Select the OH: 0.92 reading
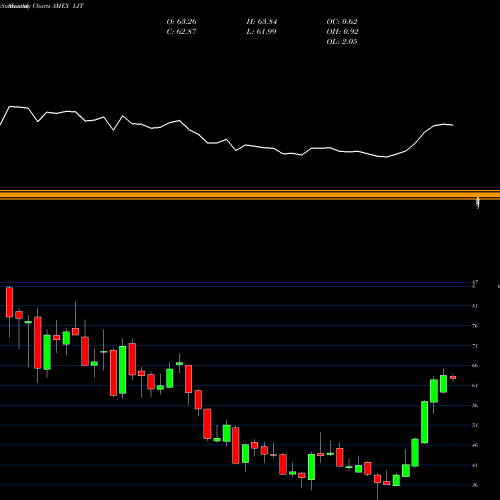 click(342, 32)
